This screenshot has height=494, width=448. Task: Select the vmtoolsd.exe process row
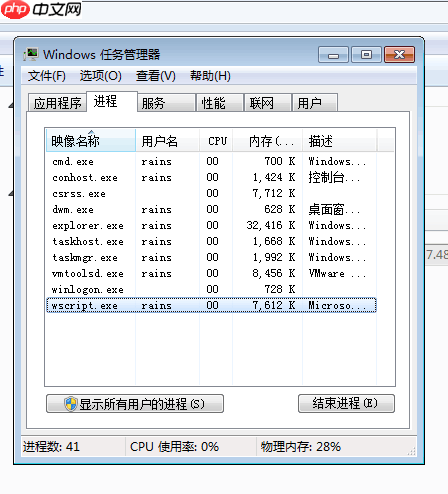(x=211, y=273)
